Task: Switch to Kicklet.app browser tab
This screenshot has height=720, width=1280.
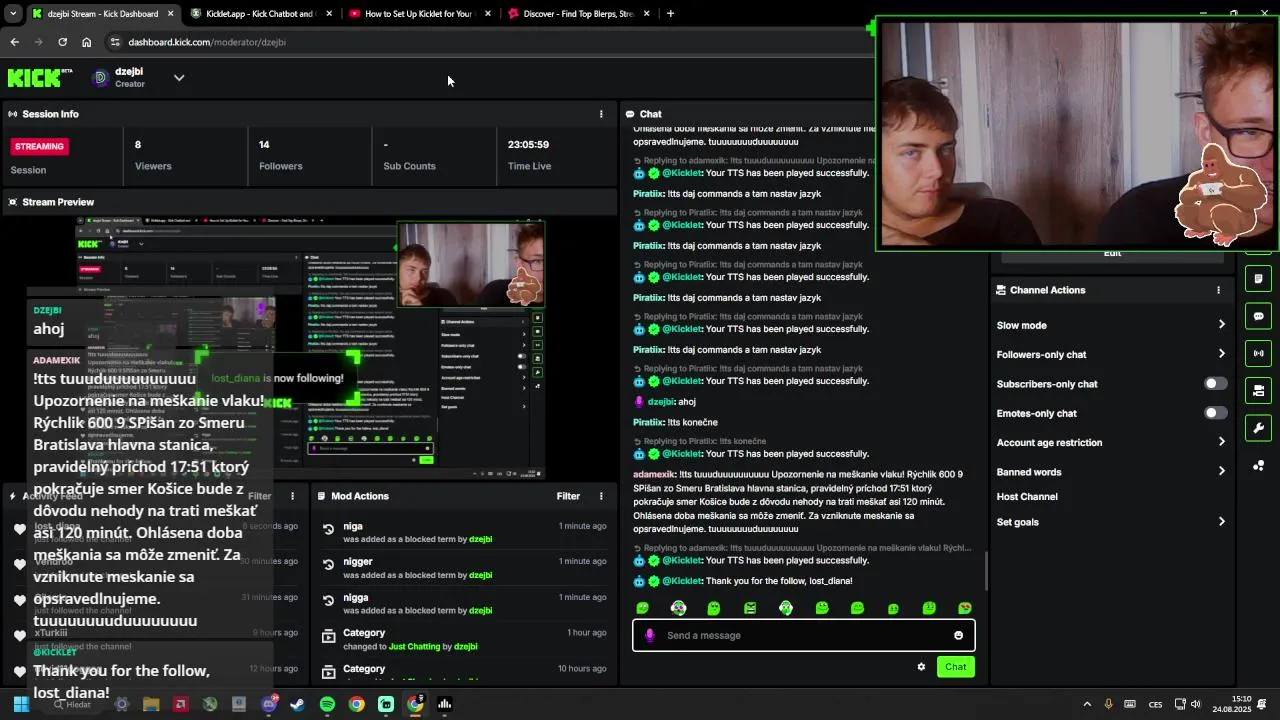Action: point(260,14)
